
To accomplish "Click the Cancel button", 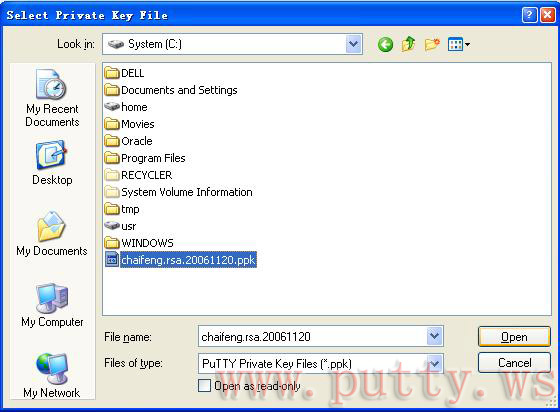I will point(514,363).
